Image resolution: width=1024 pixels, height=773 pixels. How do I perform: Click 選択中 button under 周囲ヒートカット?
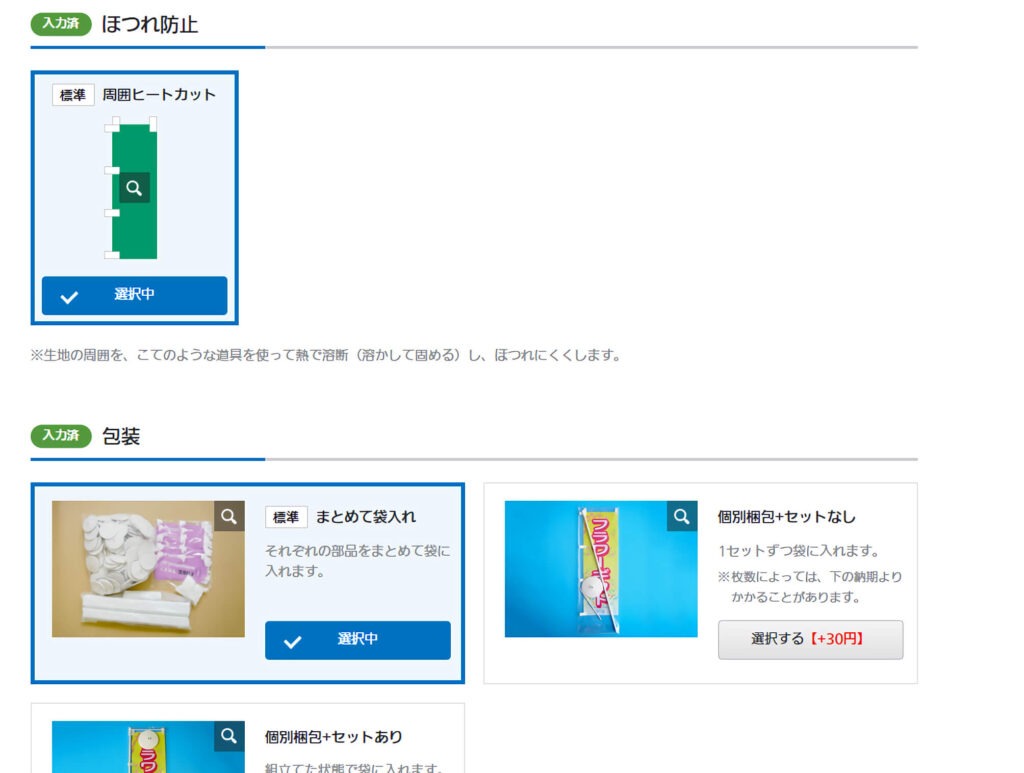pyautogui.click(x=135, y=295)
